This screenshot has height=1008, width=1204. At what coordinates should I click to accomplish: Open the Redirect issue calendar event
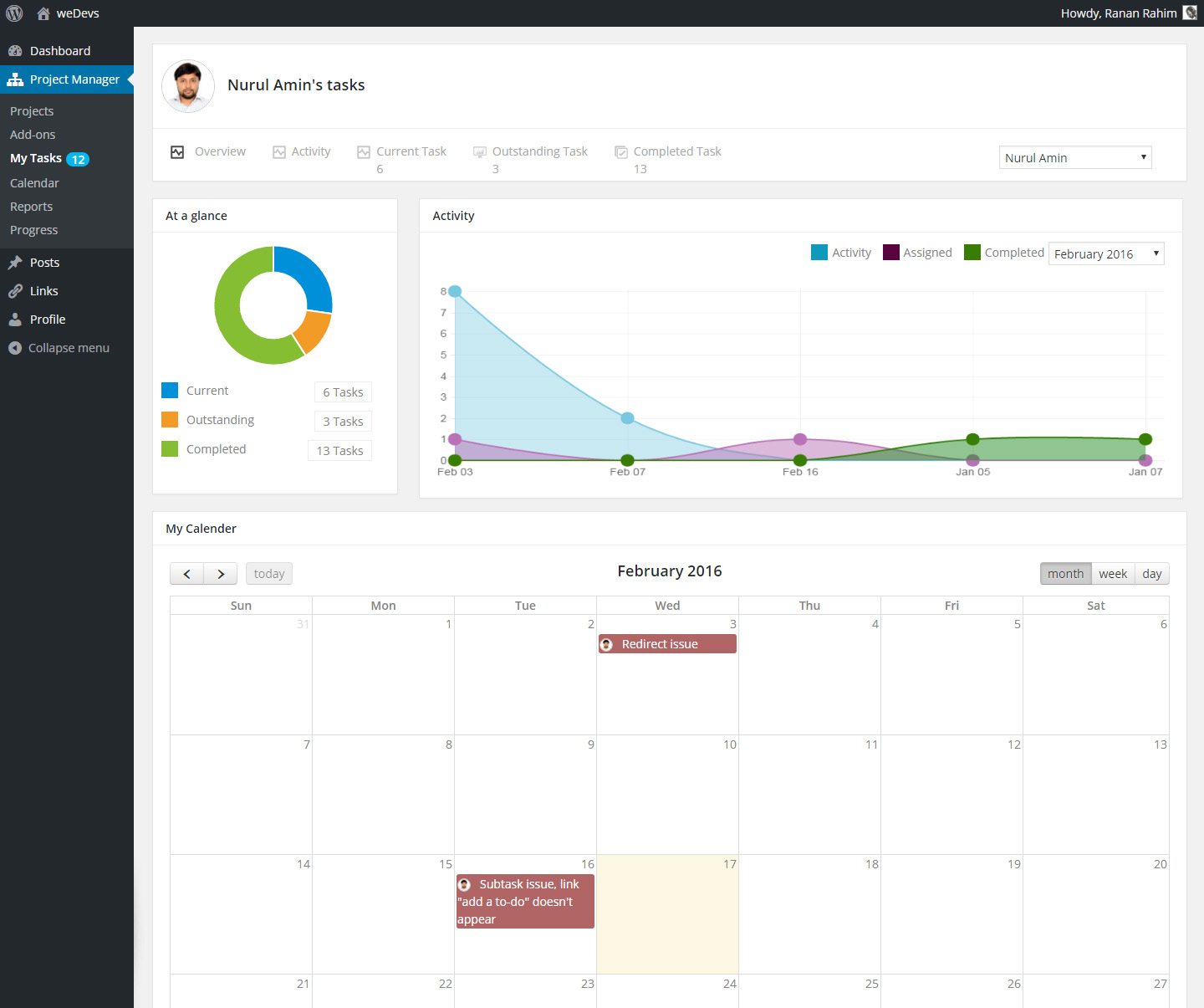(x=667, y=644)
